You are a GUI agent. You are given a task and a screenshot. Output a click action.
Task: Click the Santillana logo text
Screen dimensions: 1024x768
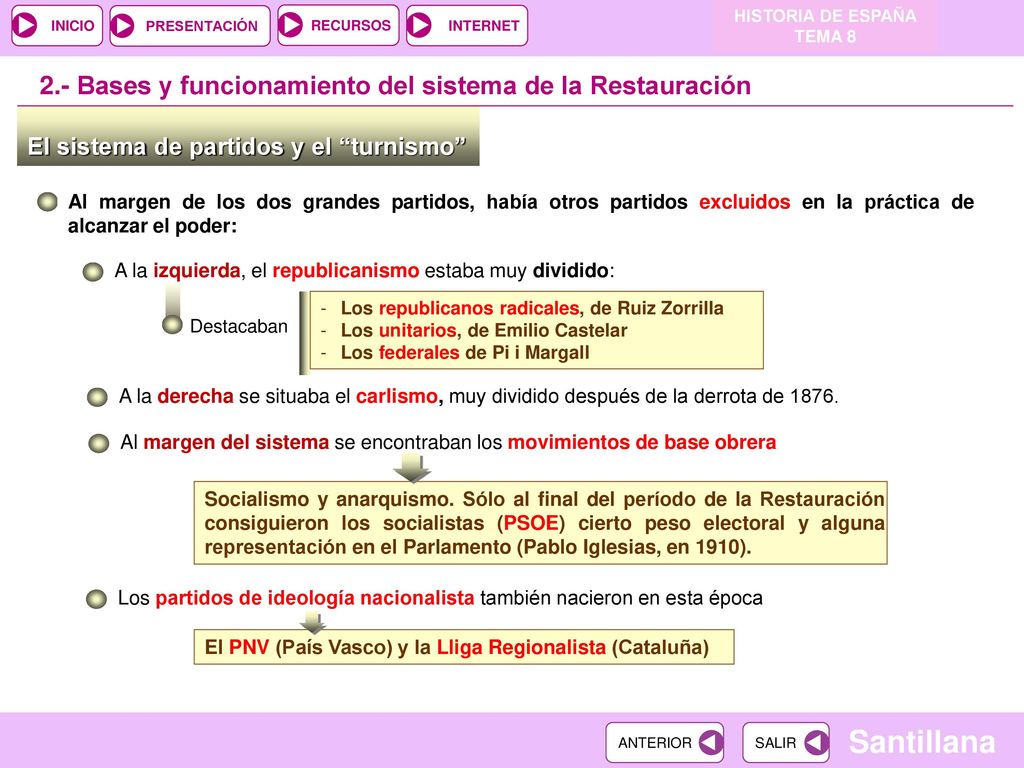point(921,742)
